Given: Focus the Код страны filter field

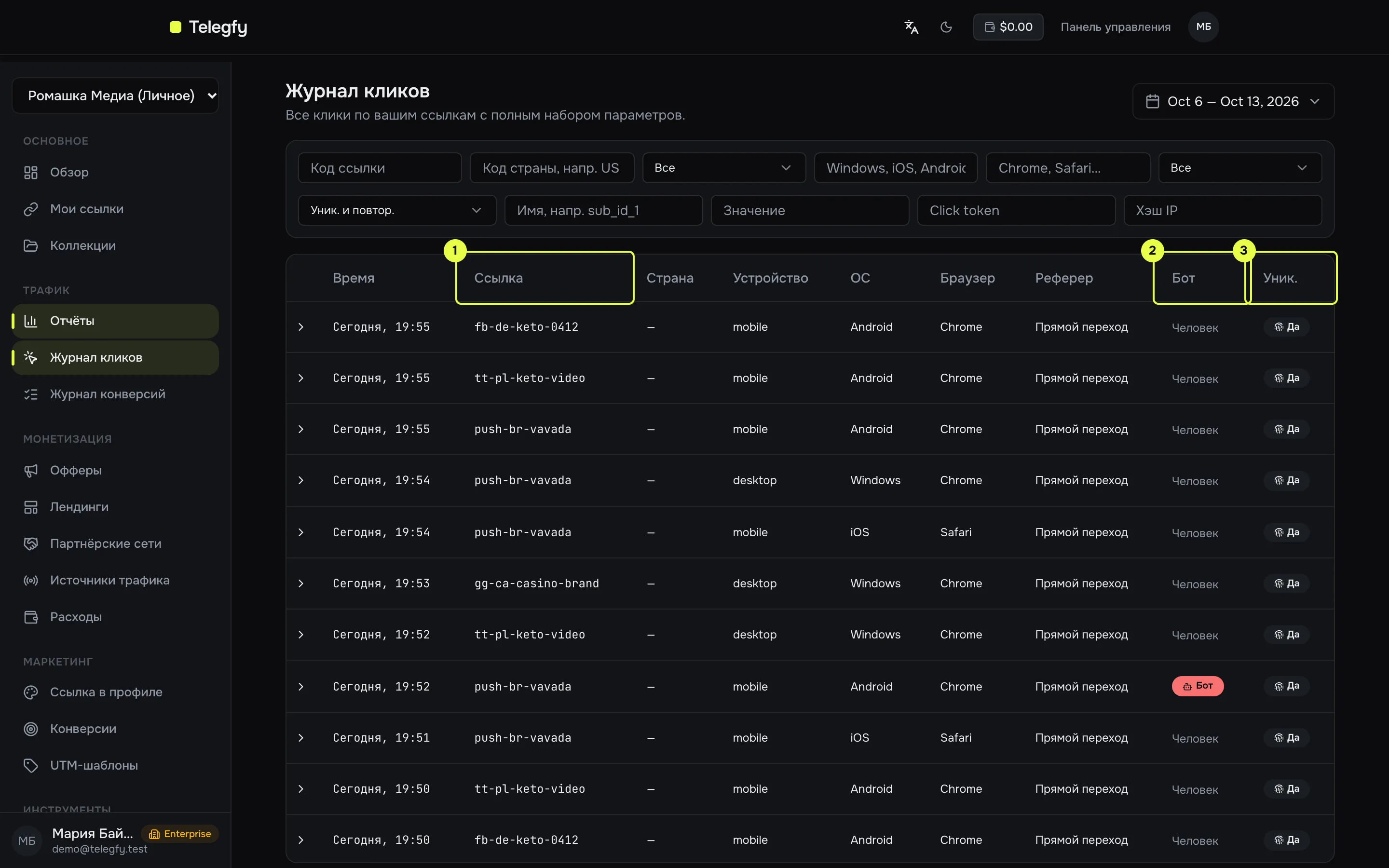Looking at the screenshot, I should coord(552,168).
